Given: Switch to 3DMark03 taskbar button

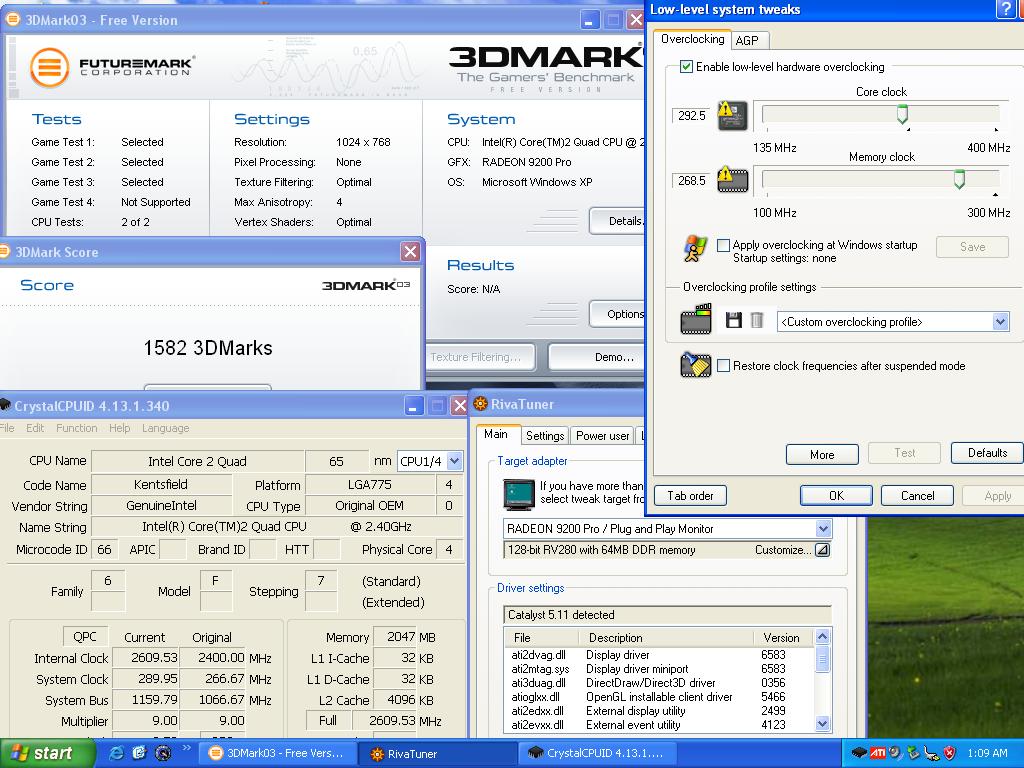Looking at the screenshot, I should (x=277, y=754).
